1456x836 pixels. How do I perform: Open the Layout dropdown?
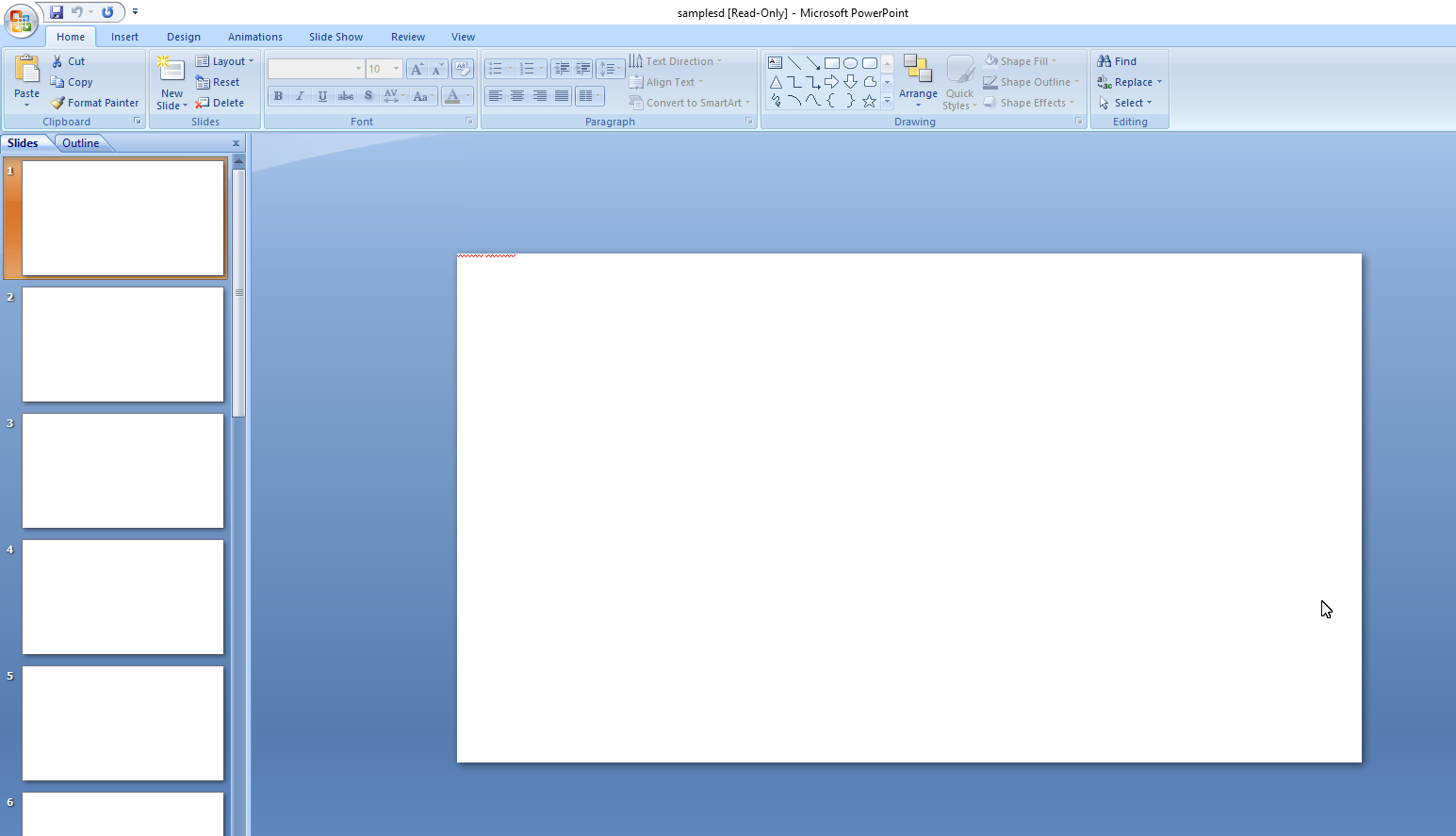pos(225,61)
